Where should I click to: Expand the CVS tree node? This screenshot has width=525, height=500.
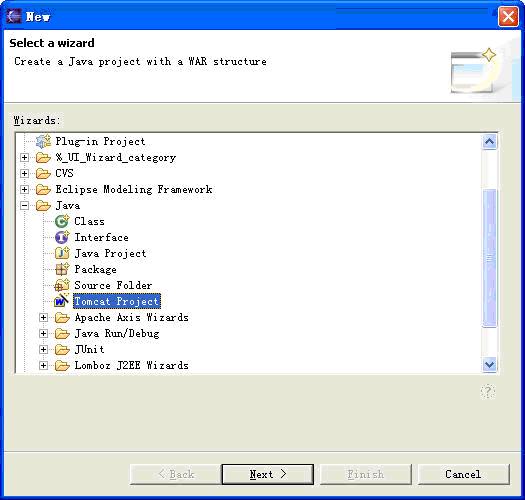24,173
